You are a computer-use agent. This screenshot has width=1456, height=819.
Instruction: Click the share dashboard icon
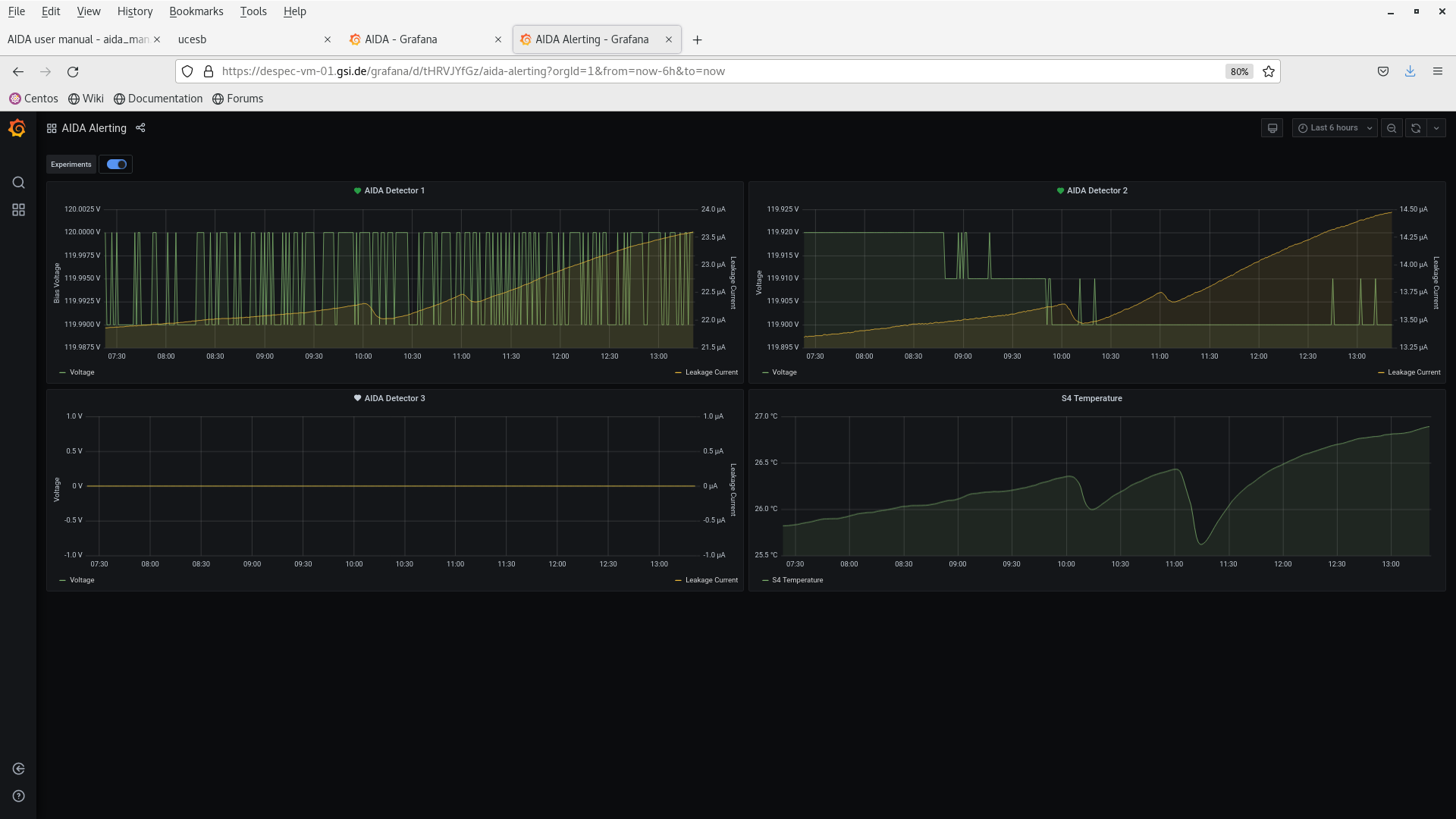(x=140, y=128)
